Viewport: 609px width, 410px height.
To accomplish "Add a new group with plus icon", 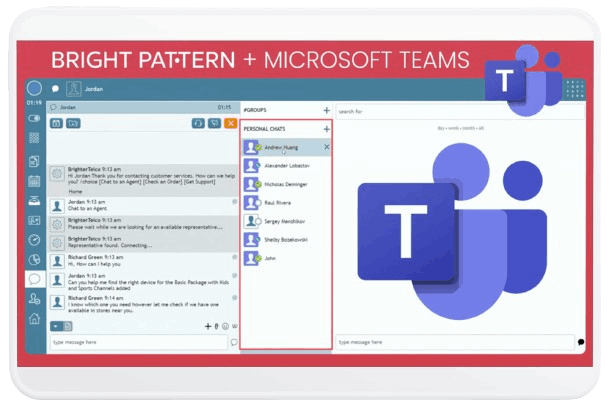I will pyautogui.click(x=326, y=110).
